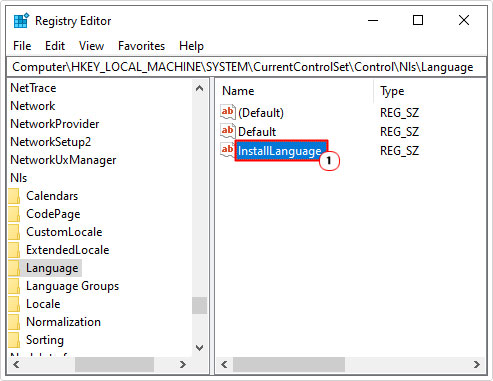The width and height of the screenshot is (493, 381).
Task: Select the NetTrace key
Action: pos(33,88)
